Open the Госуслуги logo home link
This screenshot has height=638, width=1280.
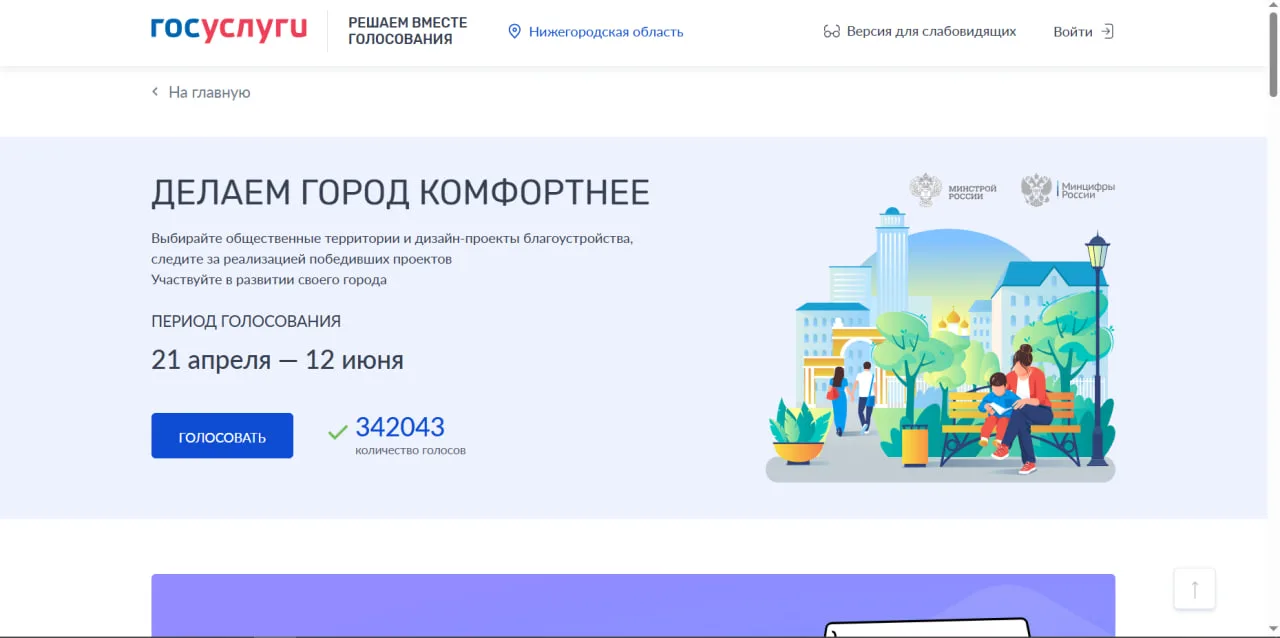[229, 30]
